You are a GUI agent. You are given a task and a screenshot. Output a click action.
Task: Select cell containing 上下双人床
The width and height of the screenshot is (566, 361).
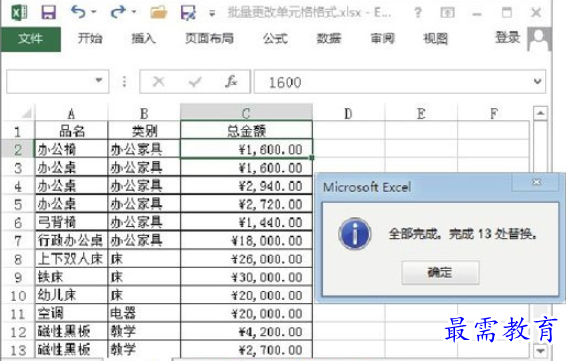pos(71,258)
